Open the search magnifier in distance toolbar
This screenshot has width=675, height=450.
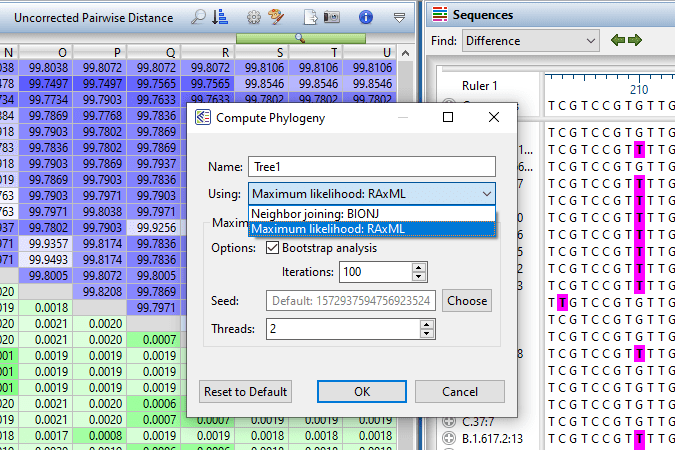[x=198, y=17]
